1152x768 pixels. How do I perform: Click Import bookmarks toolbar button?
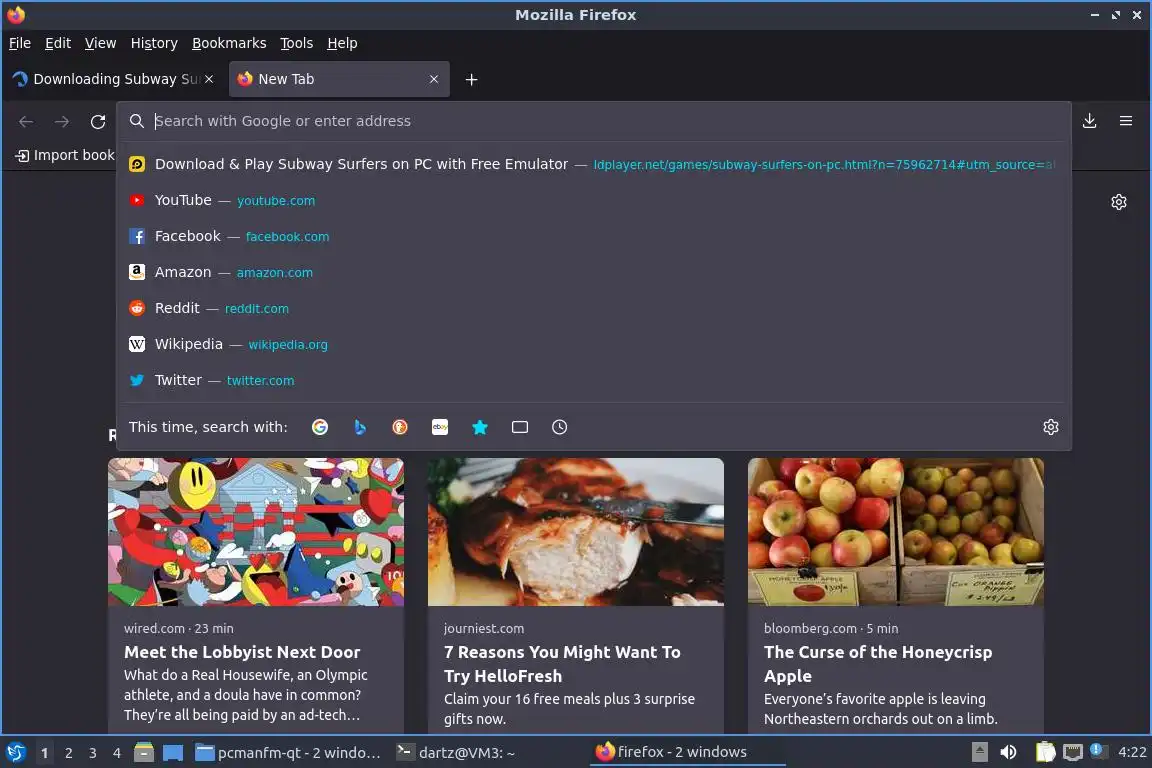(x=65, y=155)
